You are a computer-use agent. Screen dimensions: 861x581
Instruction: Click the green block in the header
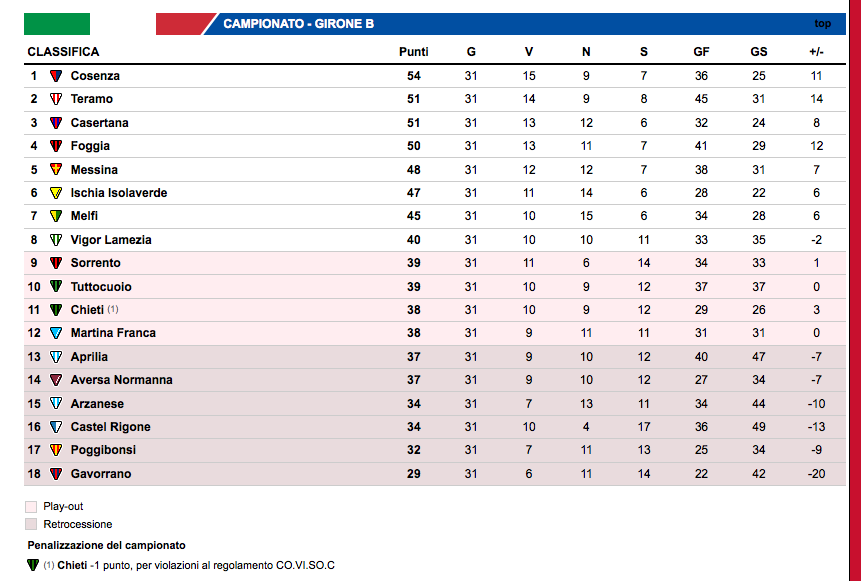pyautogui.click(x=57, y=24)
